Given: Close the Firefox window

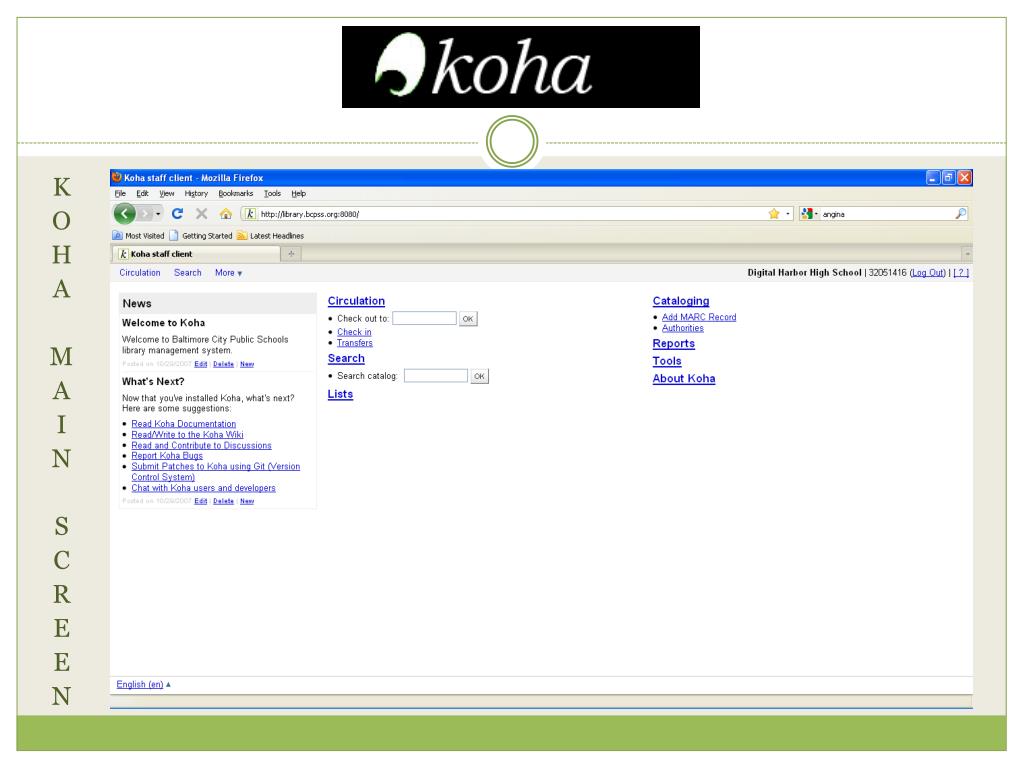Looking at the screenshot, I should pos(965,178).
